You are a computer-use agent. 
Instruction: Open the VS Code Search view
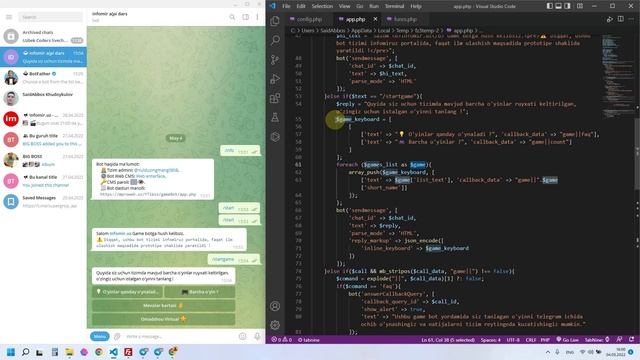275,40
